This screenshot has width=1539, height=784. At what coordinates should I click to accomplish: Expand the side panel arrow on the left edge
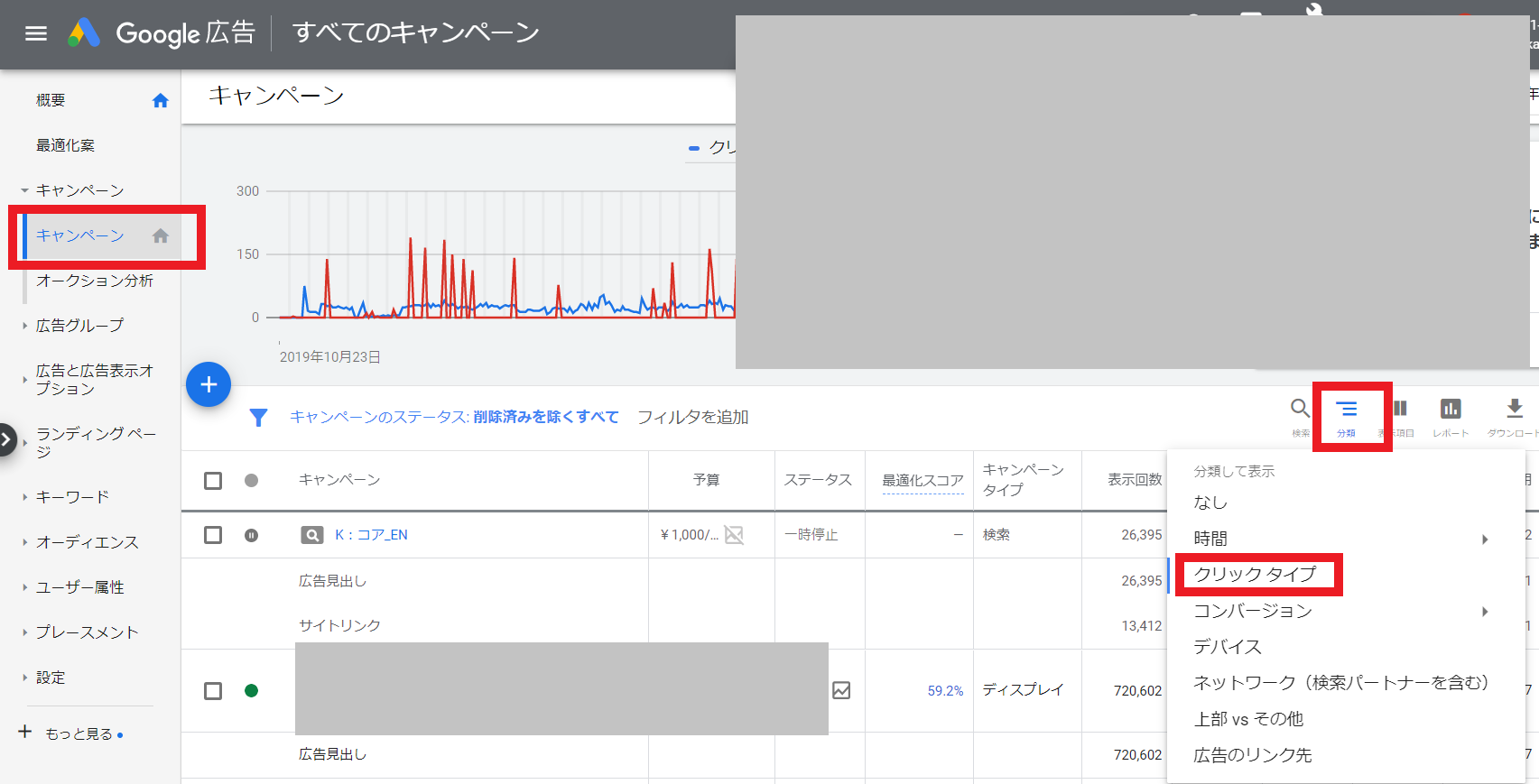pos(7,440)
